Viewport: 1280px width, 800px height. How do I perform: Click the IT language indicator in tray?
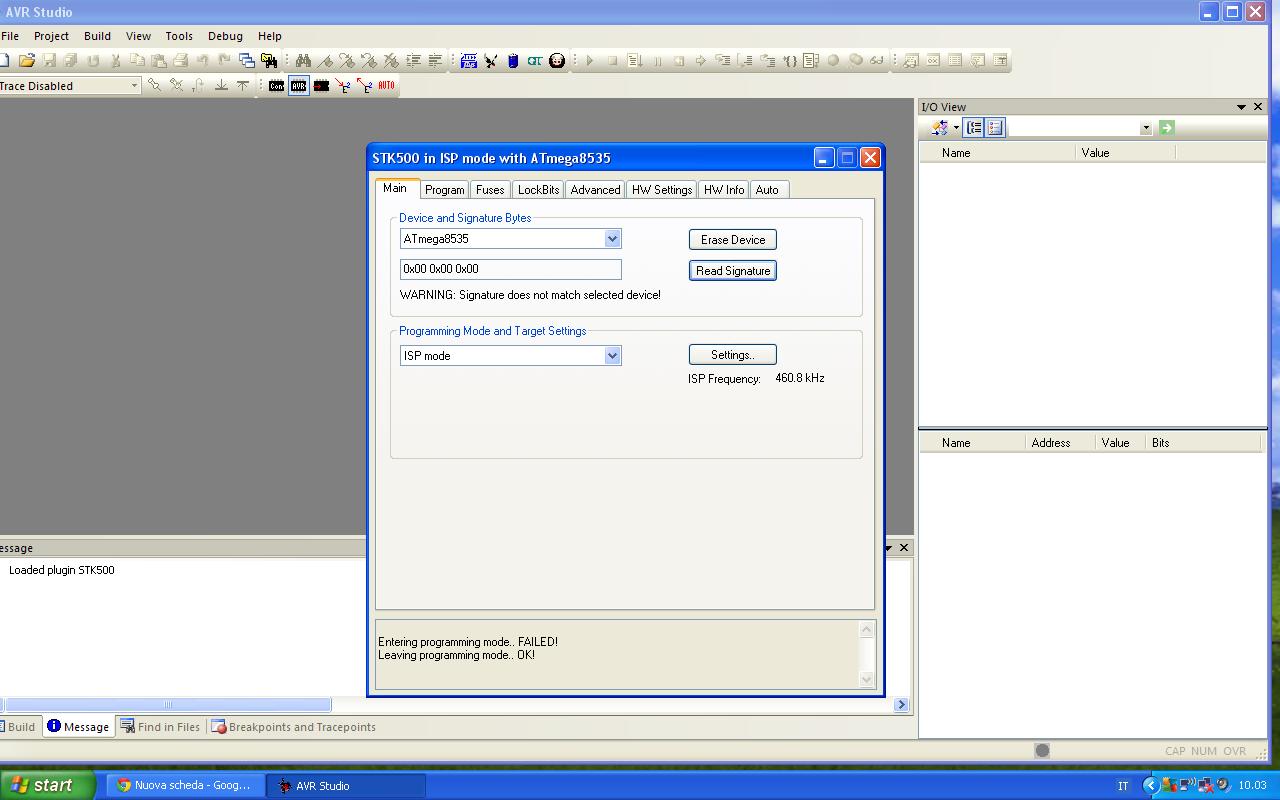tap(1123, 786)
